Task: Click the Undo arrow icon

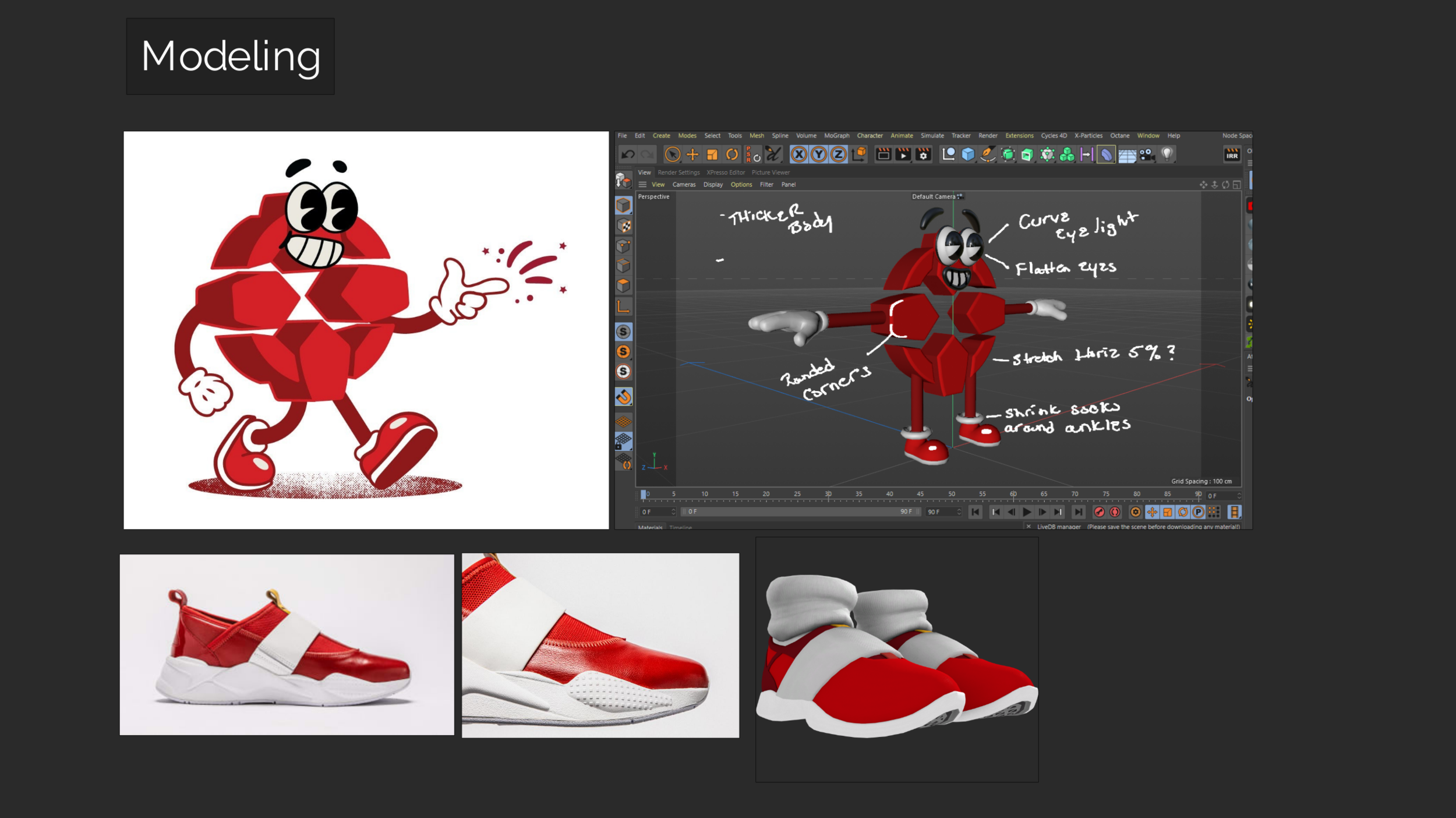Action: click(x=628, y=154)
